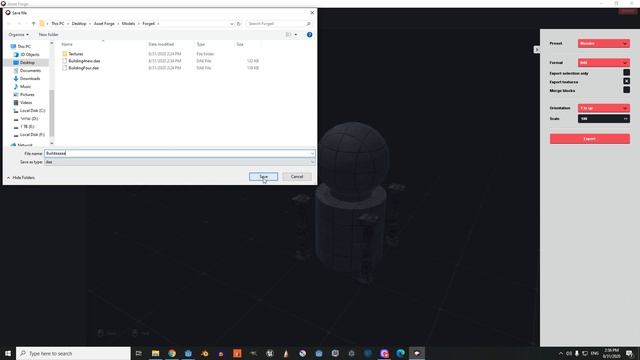Screen dimensions: 640x360
Task: Click Cancel in the Save file dialog
Action: pyautogui.click(x=297, y=177)
